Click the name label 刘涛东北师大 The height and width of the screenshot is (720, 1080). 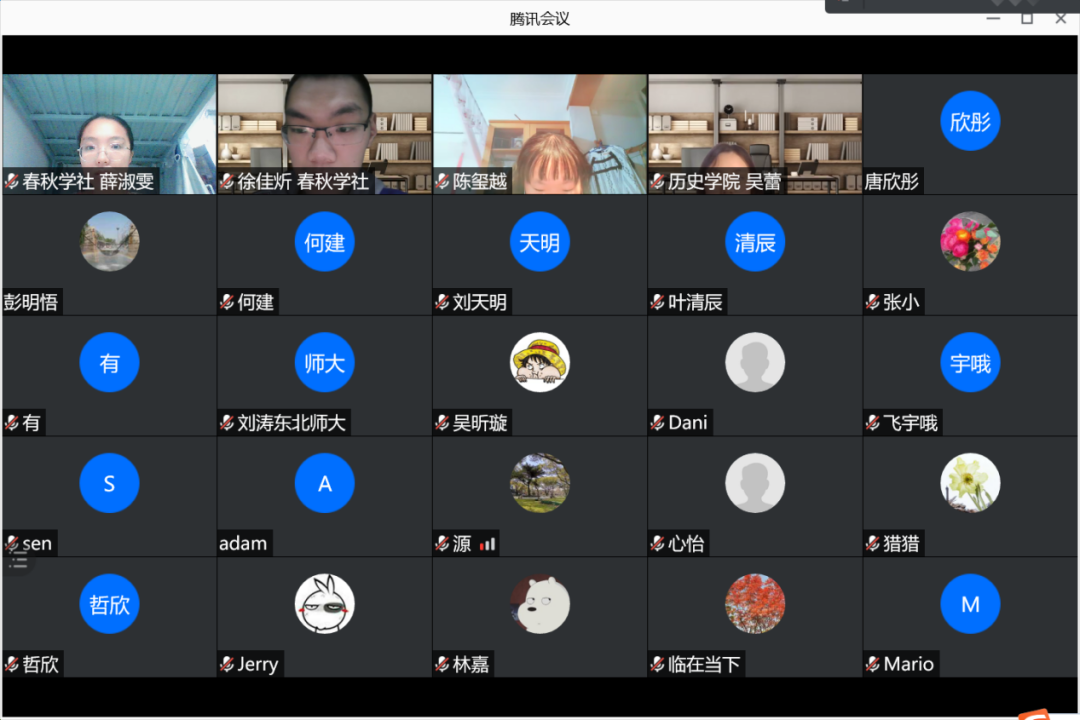point(291,423)
